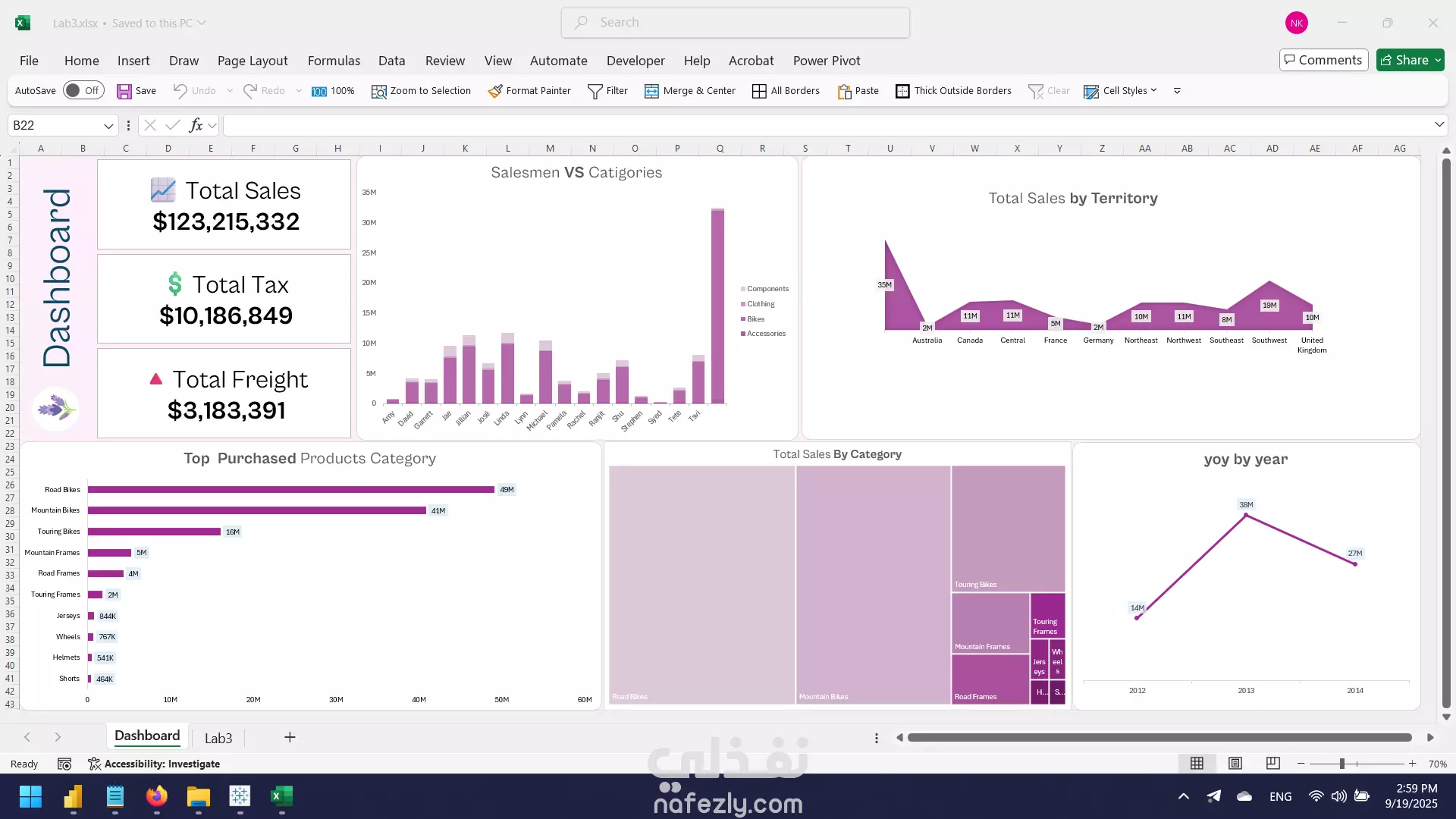The height and width of the screenshot is (819, 1456).
Task: Click the zoom slider handle
Action: point(1341,764)
